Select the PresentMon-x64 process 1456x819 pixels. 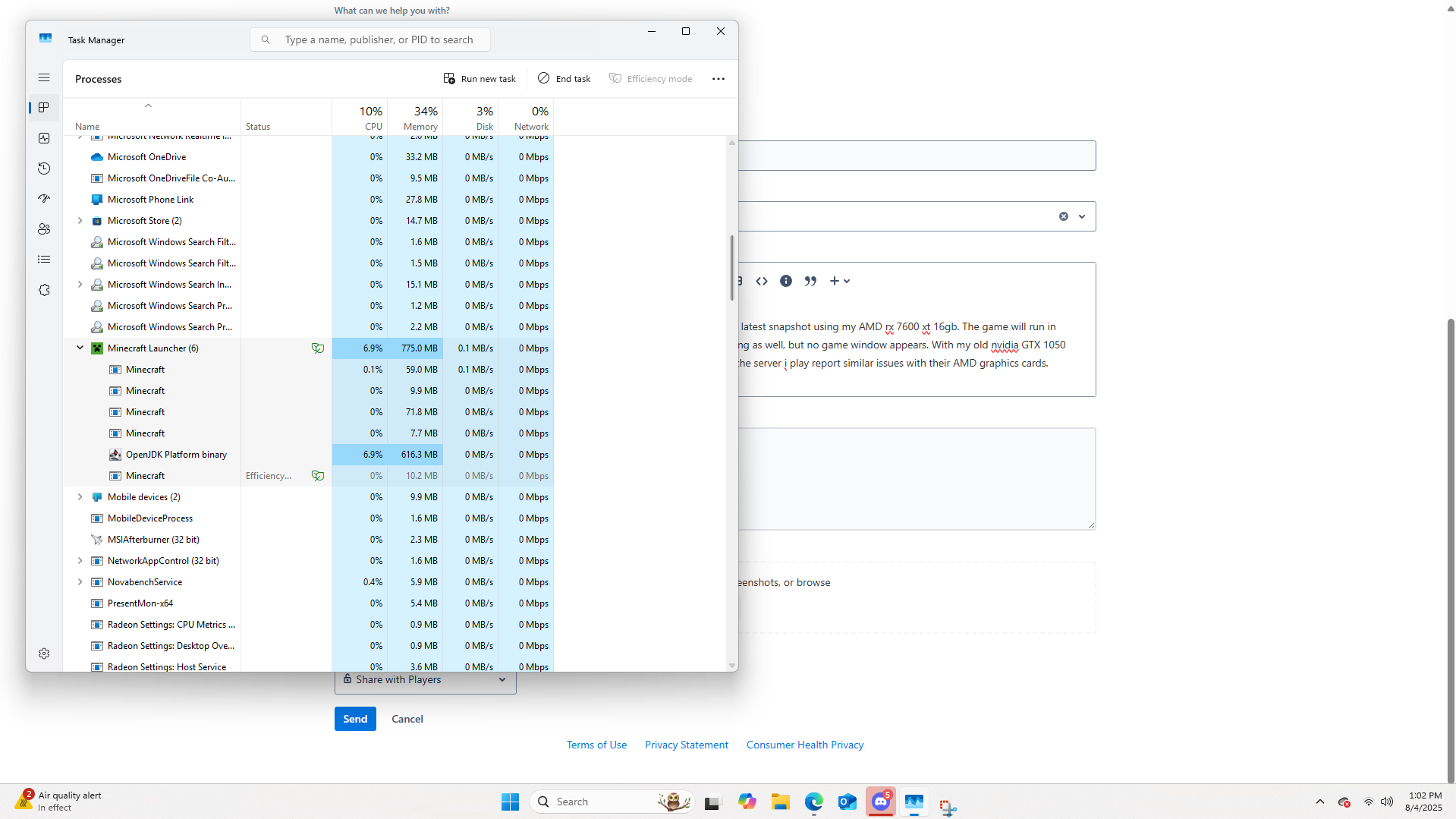(309, 603)
